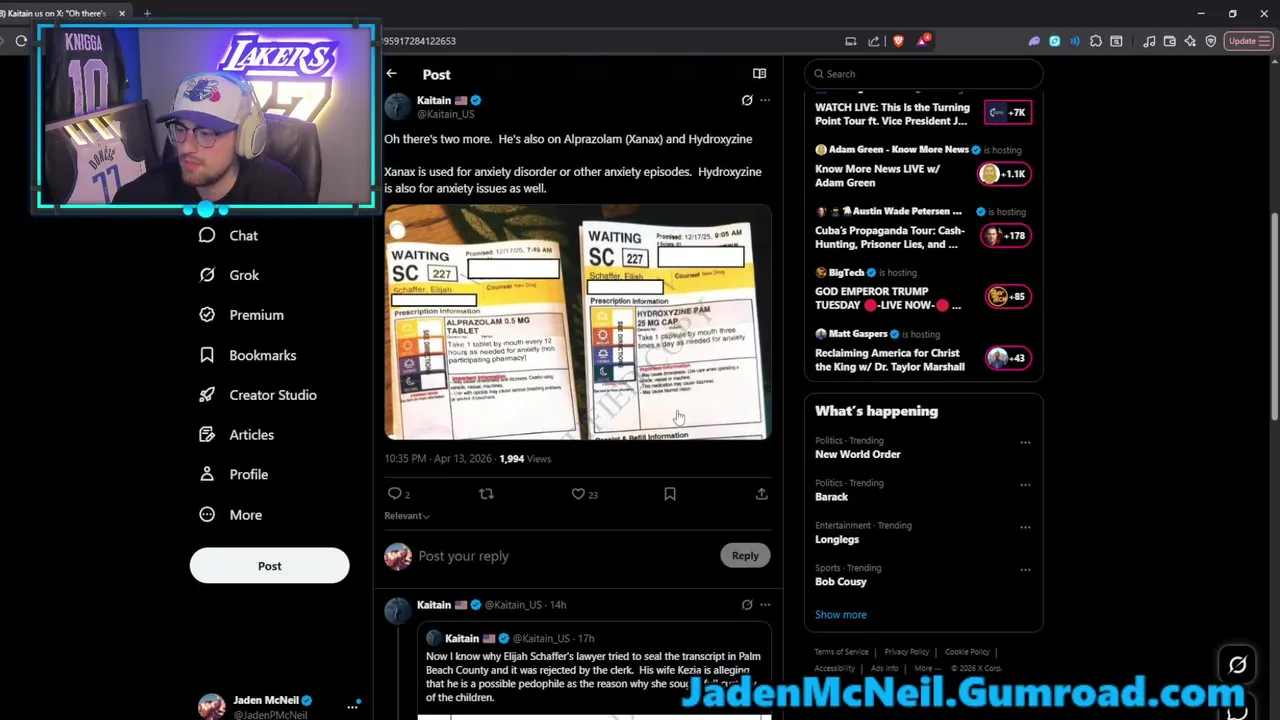1280x720 pixels.
Task: Open Terms of Service link
Action: (x=842, y=652)
